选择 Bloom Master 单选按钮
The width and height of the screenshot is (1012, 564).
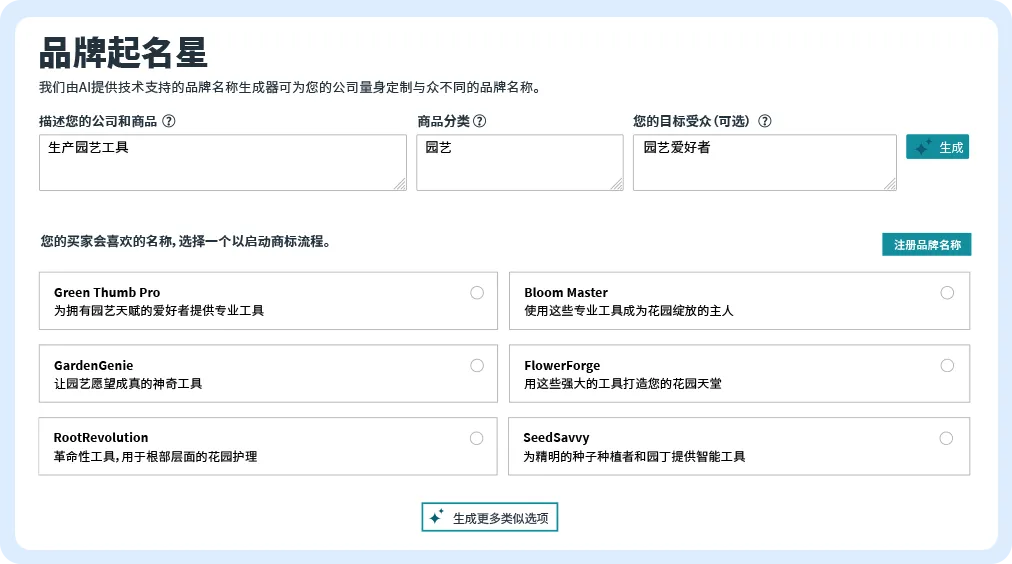tap(947, 292)
